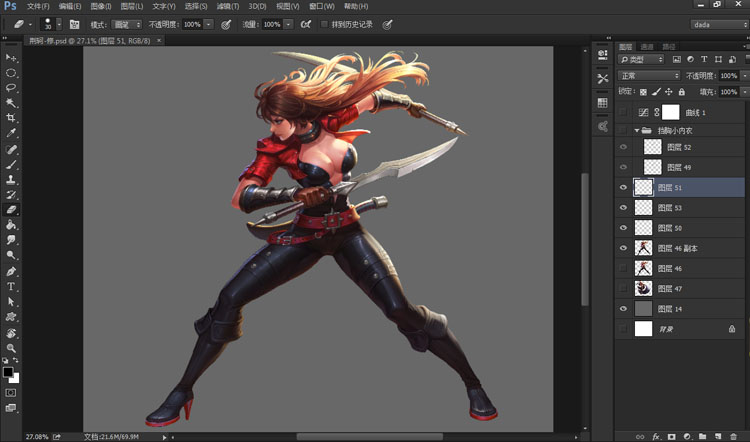This screenshot has height=442, width=750.
Task: Click background color white swatch
Action: point(15,379)
